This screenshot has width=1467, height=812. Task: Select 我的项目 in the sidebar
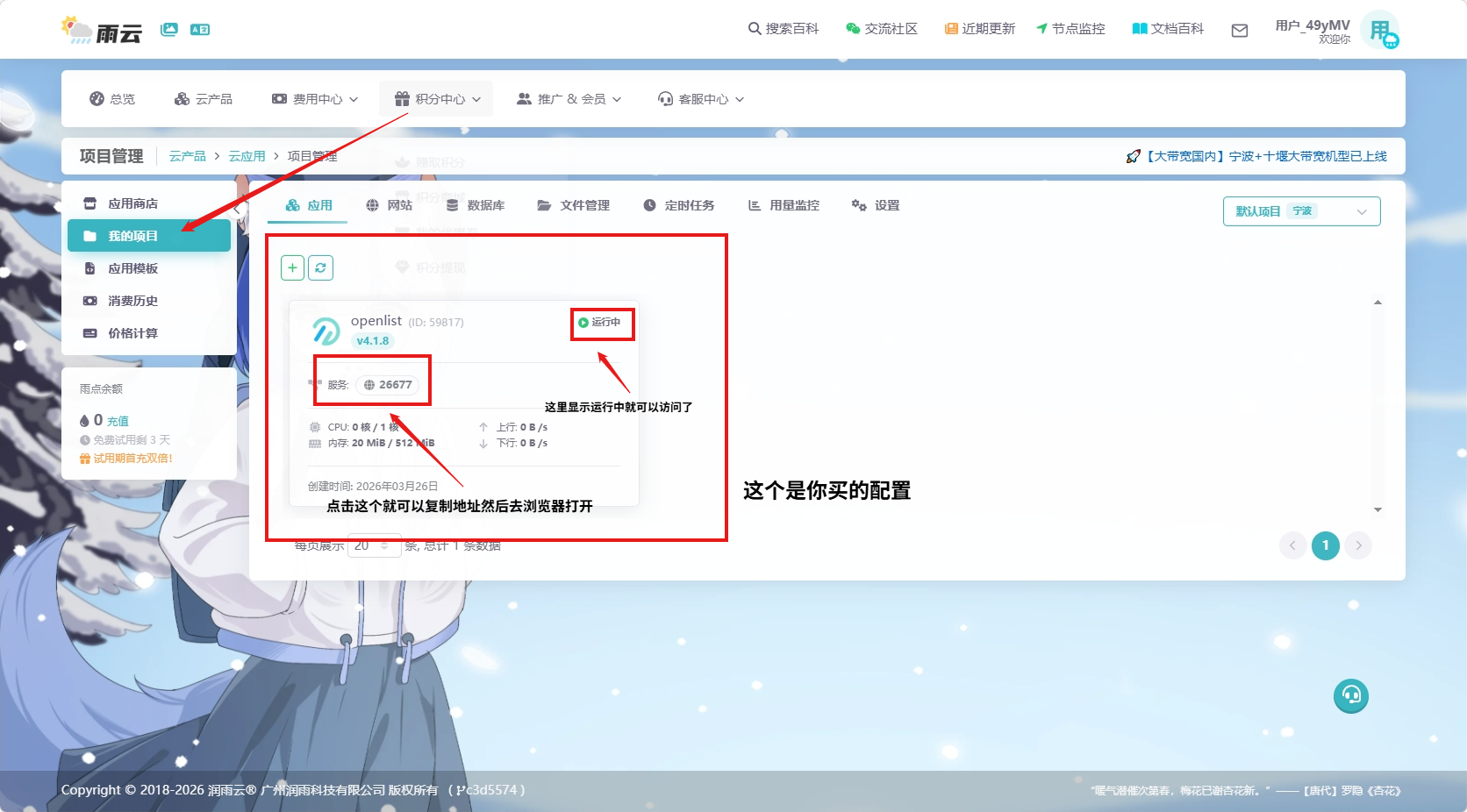(x=149, y=236)
